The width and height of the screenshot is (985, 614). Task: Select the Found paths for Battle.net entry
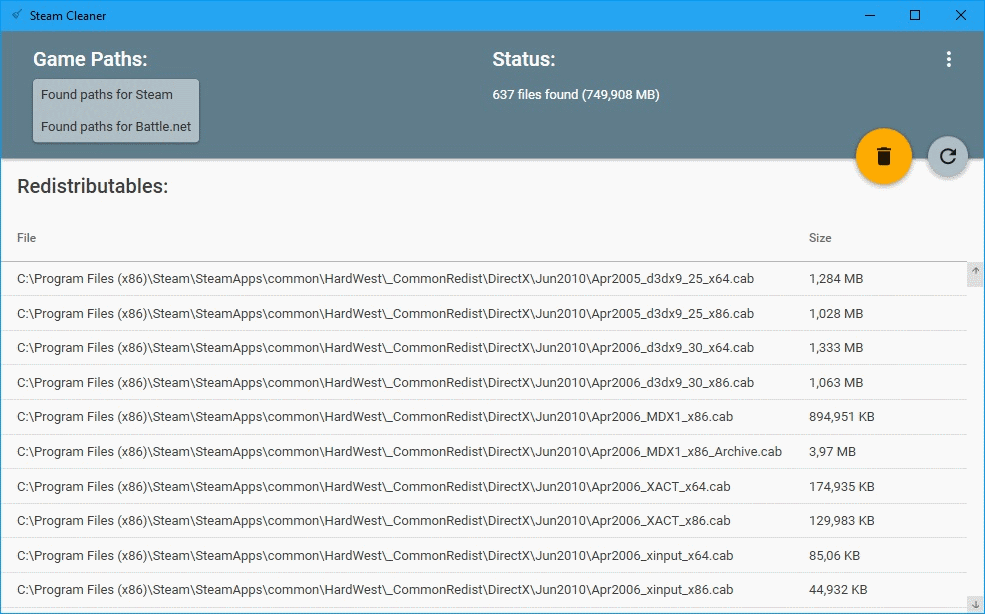tap(112, 127)
